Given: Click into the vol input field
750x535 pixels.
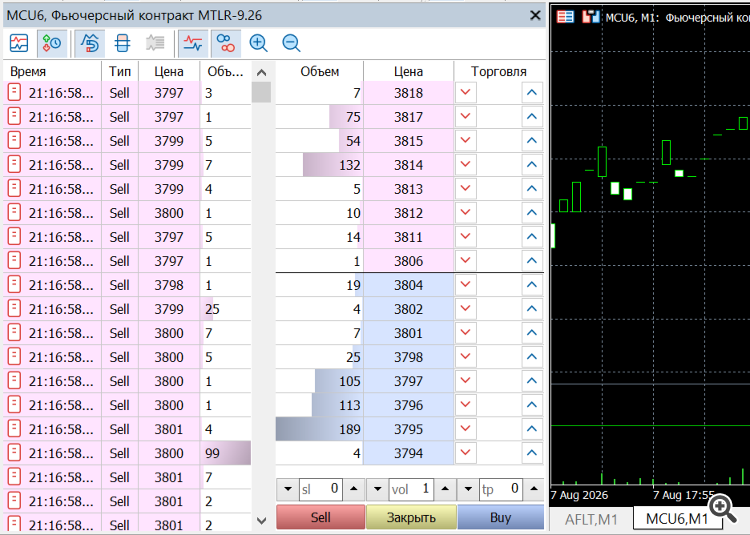Looking at the screenshot, I should pyautogui.click(x=411, y=489).
